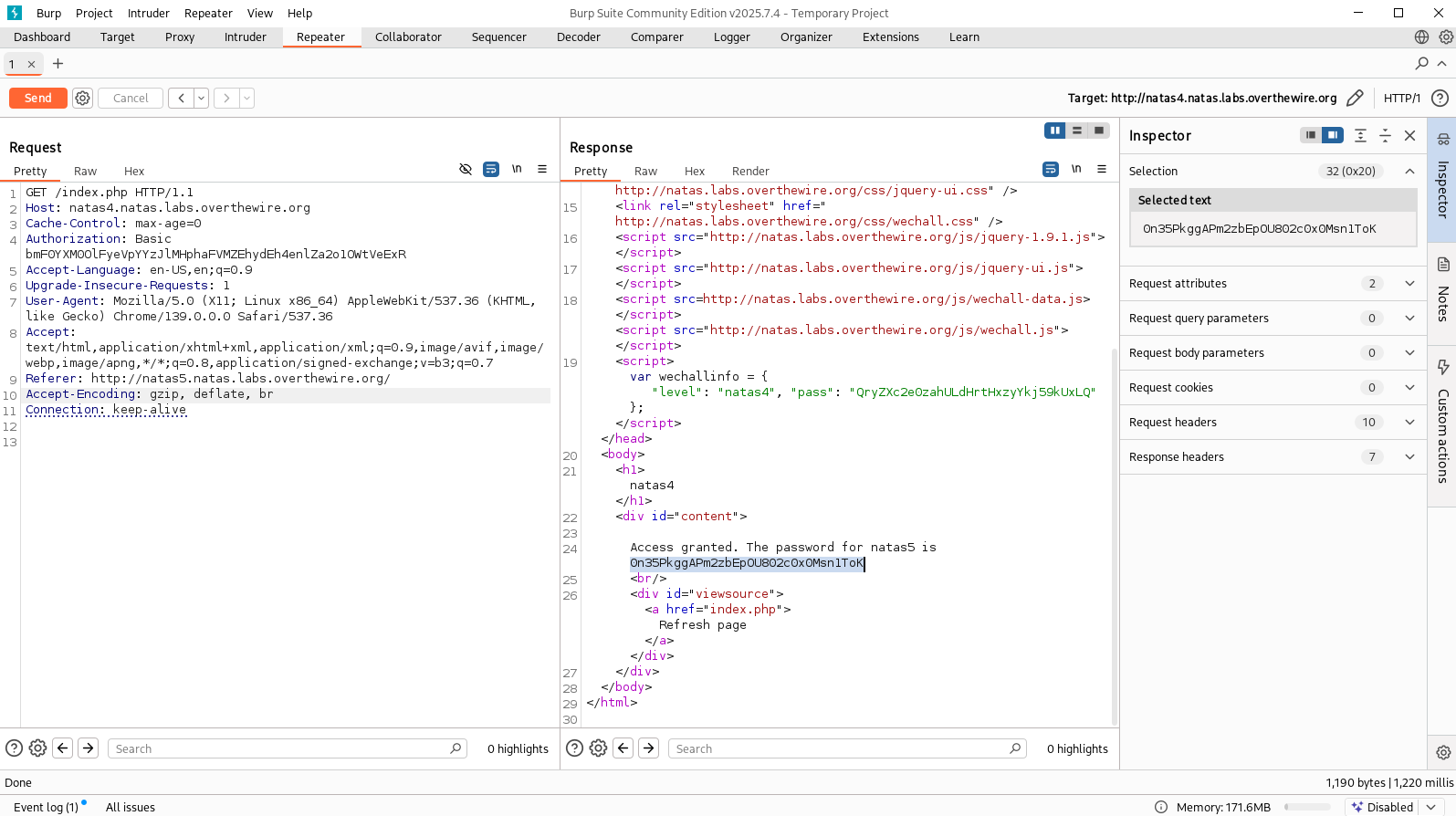
Task: Open the Event log in status bar
Action: pyautogui.click(x=46, y=807)
